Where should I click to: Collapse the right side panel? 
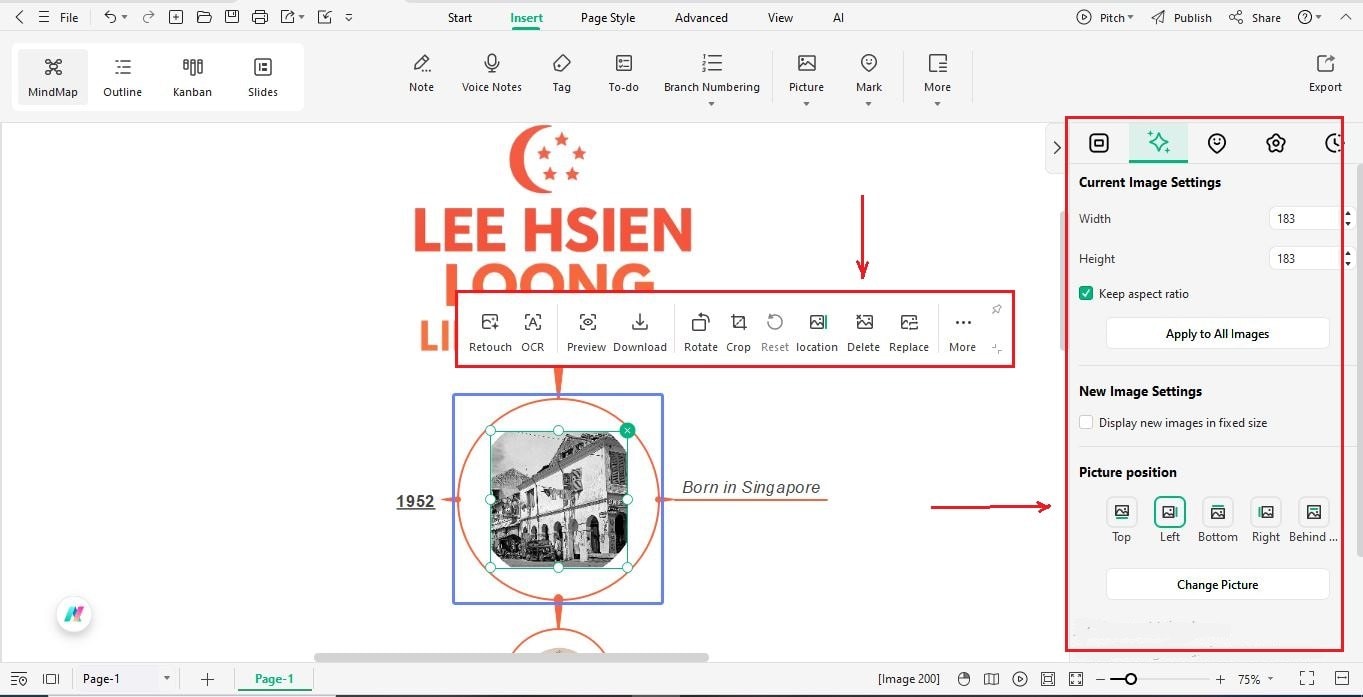coord(1057,148)
